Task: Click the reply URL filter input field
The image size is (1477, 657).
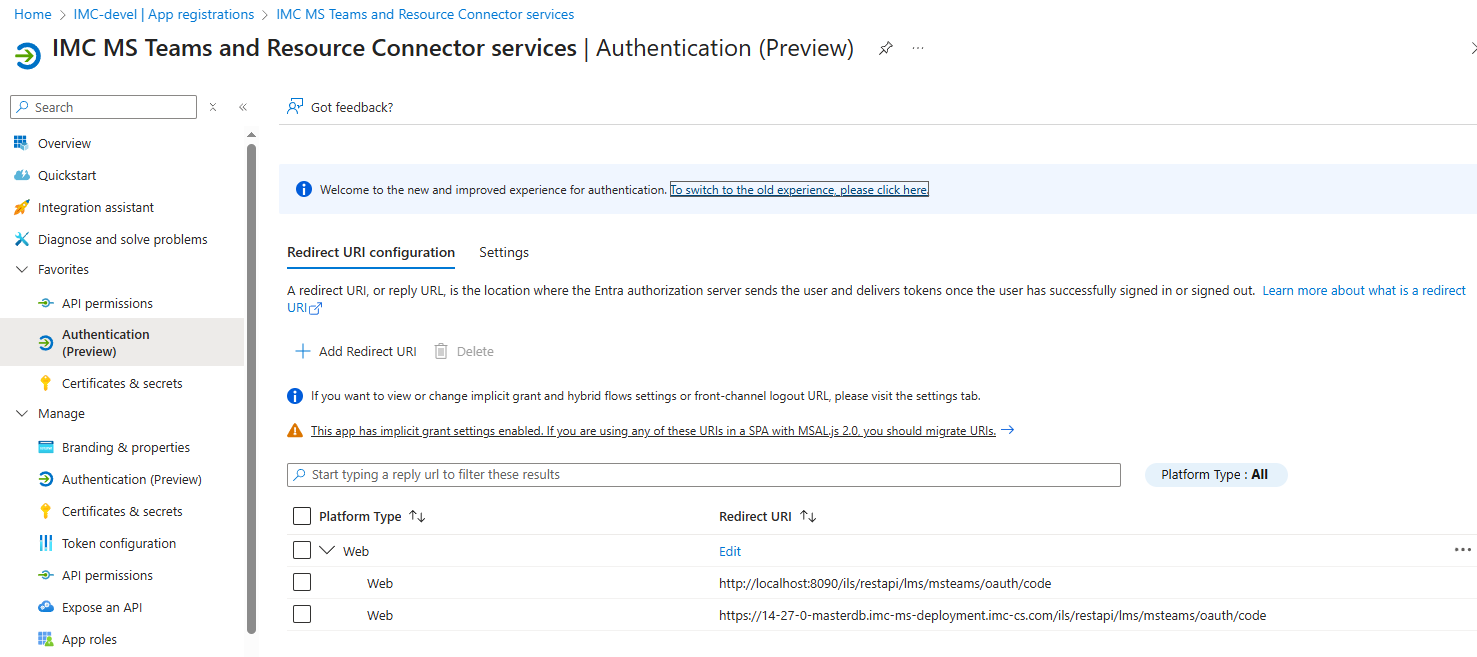Action: [710, 475]
